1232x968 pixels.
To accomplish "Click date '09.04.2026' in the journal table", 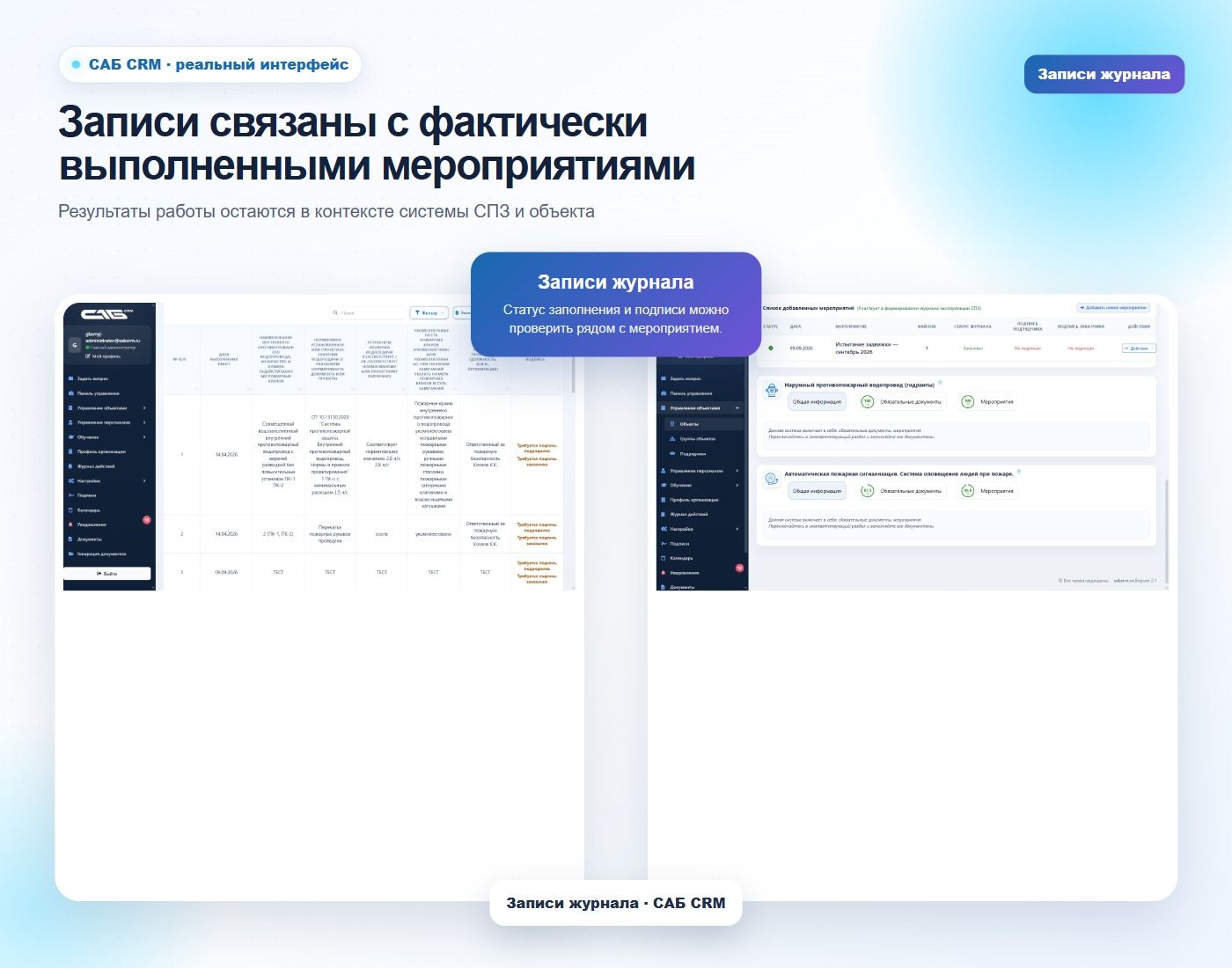I will [226, 572].
